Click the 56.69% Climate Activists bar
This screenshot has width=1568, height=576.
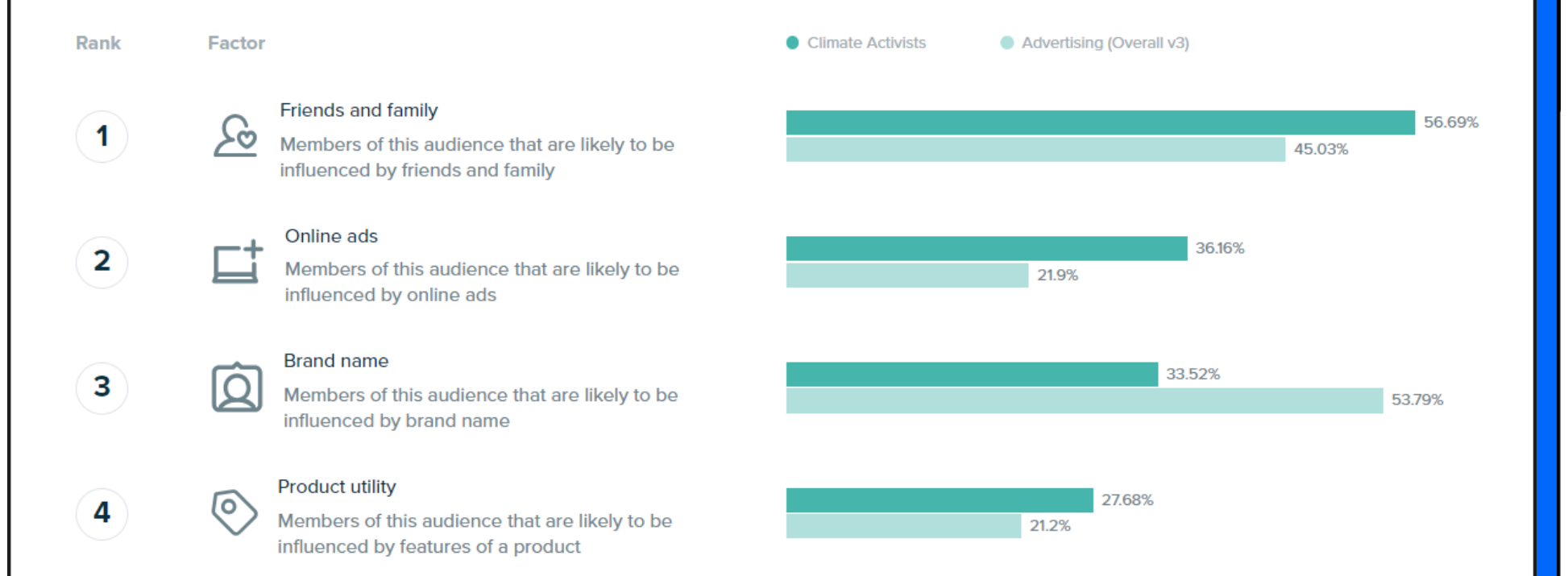click(x=1100, y=122)
